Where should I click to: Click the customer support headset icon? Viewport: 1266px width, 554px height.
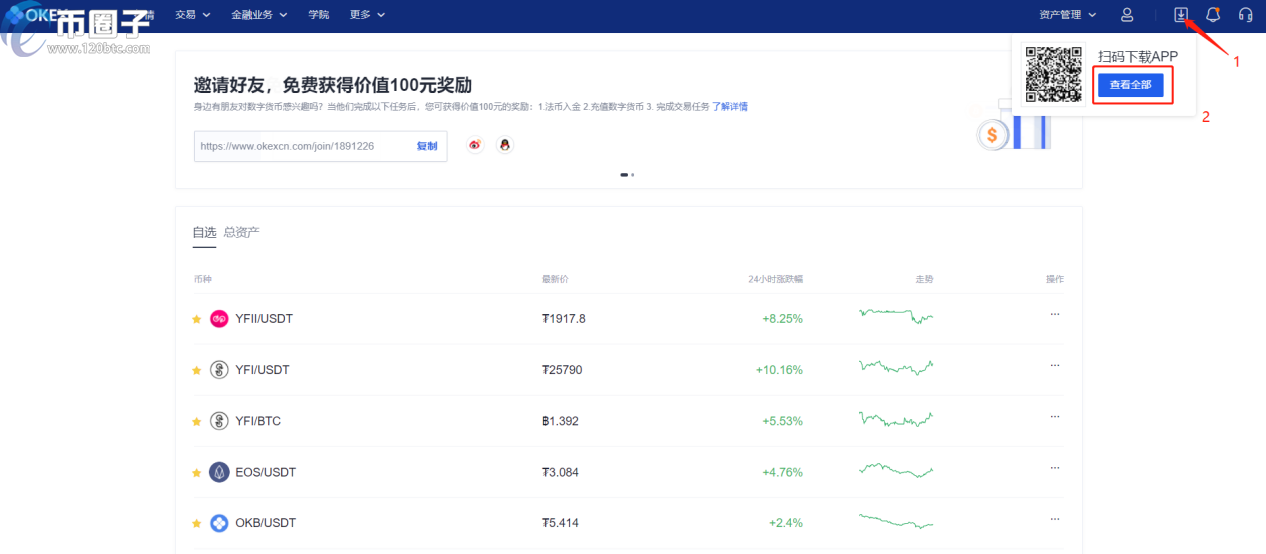pyautogui.click(x=1245, y=15)
